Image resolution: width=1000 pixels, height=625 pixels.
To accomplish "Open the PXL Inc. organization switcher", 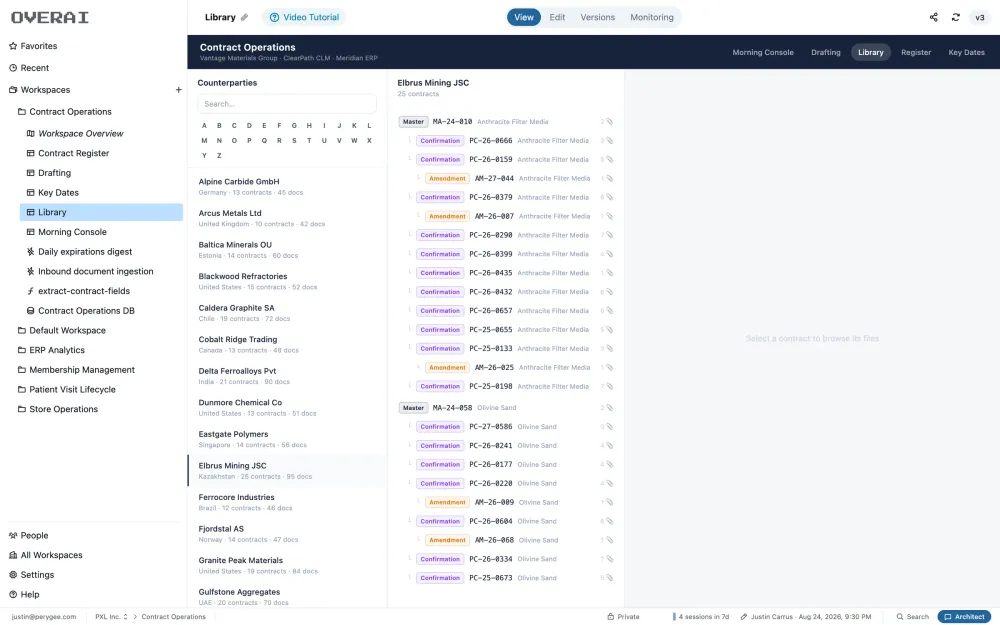I will tap(111, 617).
